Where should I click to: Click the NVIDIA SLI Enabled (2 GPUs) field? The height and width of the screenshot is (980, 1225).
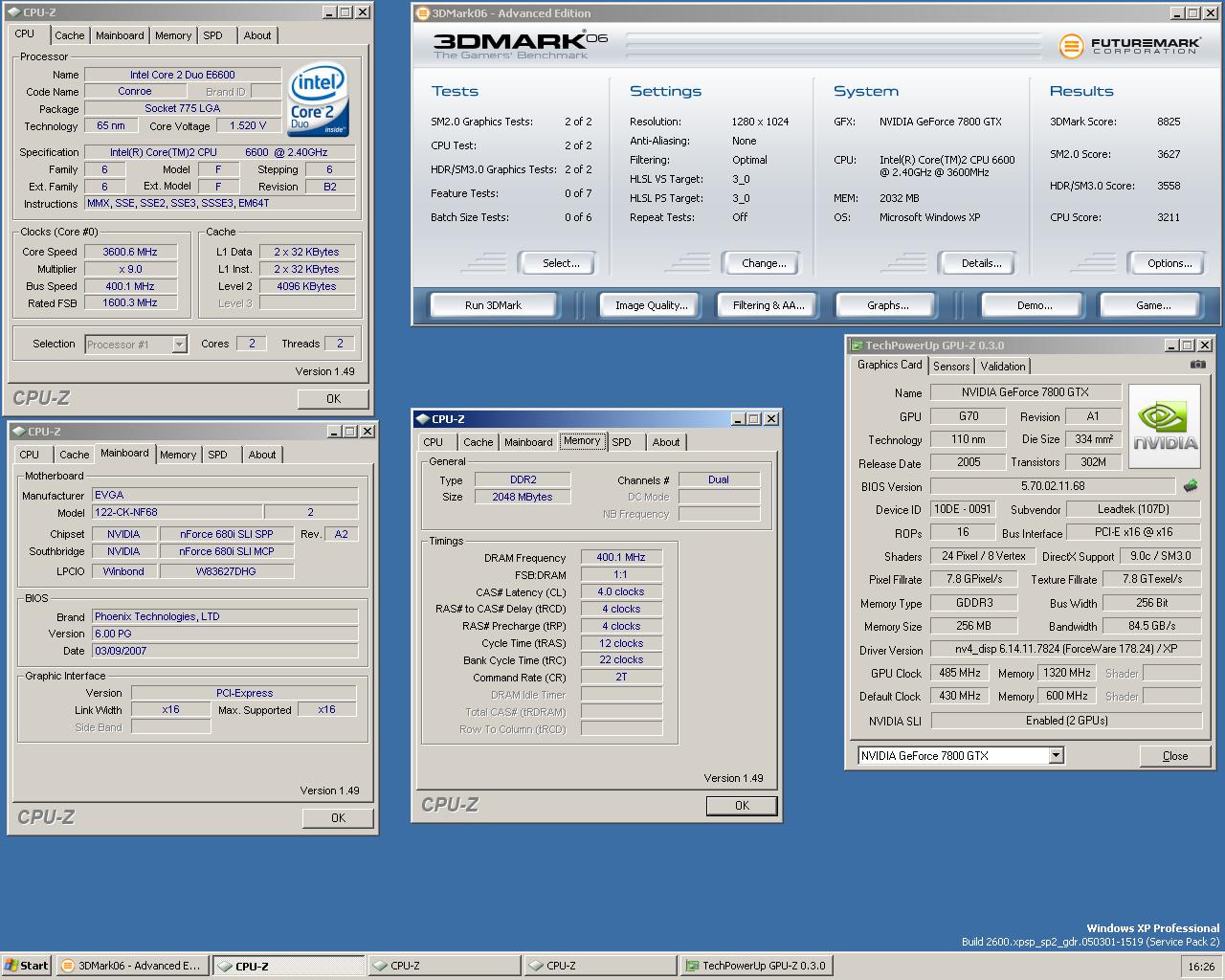pos(1066,721)
